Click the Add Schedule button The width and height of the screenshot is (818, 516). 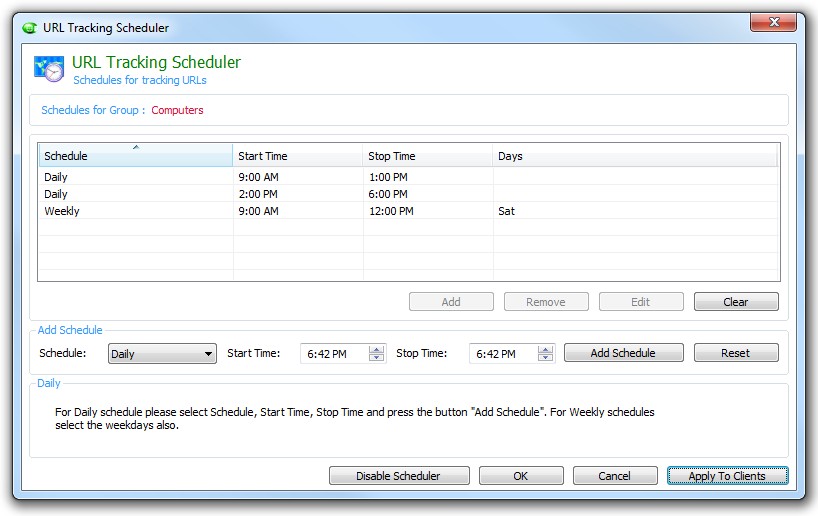(623, 353)
